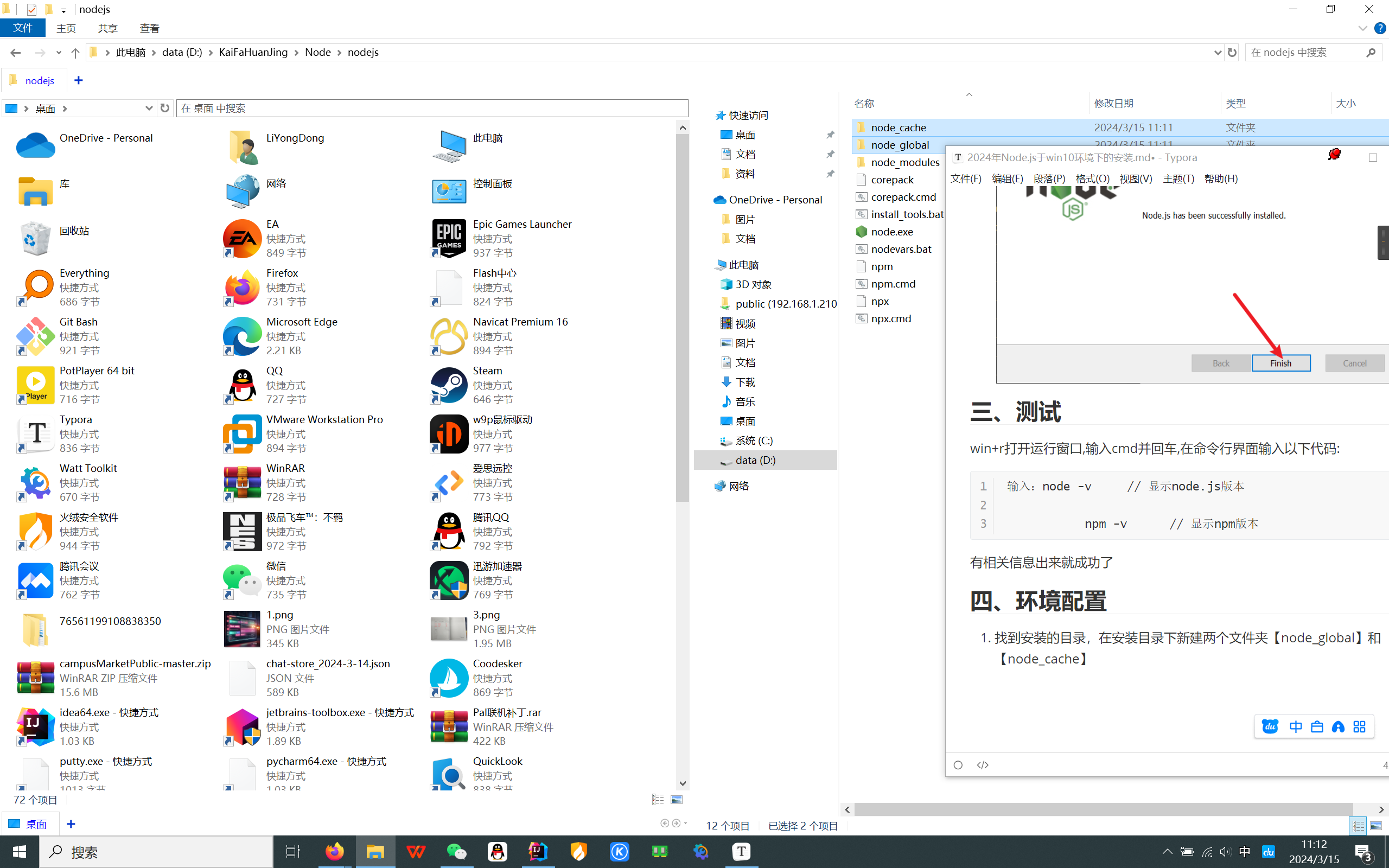Open the Git Bash shortcut icon
Screen dimensions: 1389x868
(x=35, y=336)
